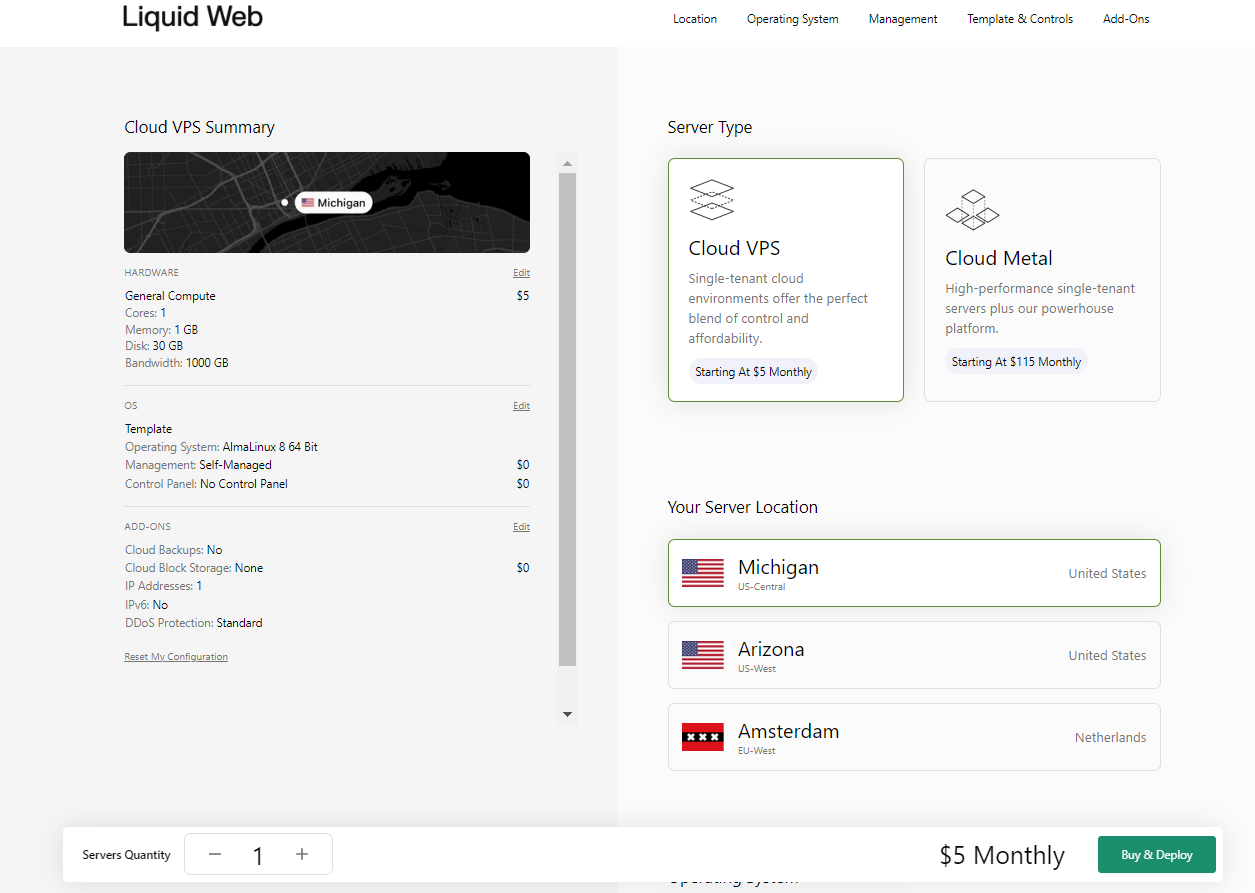Click Reset My Configuration link
The height and width of the screenshot is (893, 1255).
[x=176, y=657]
